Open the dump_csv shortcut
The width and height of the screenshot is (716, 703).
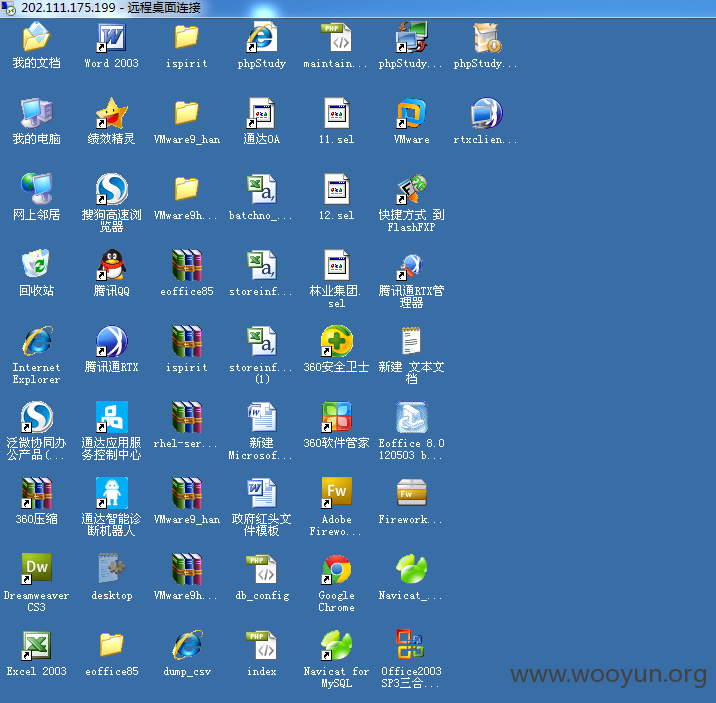[x=186, y=644]
